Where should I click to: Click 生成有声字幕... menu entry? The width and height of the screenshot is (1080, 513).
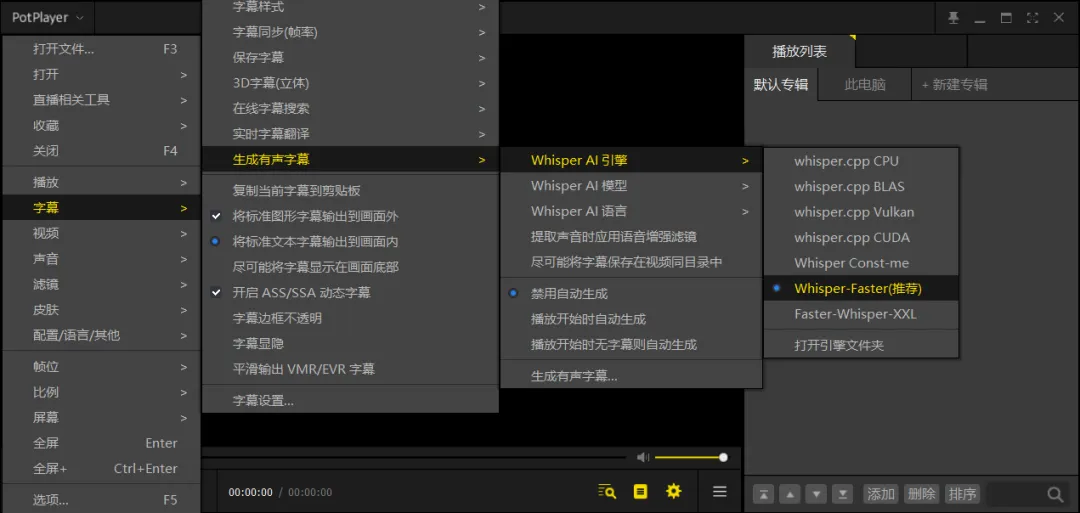coord(631,377)
